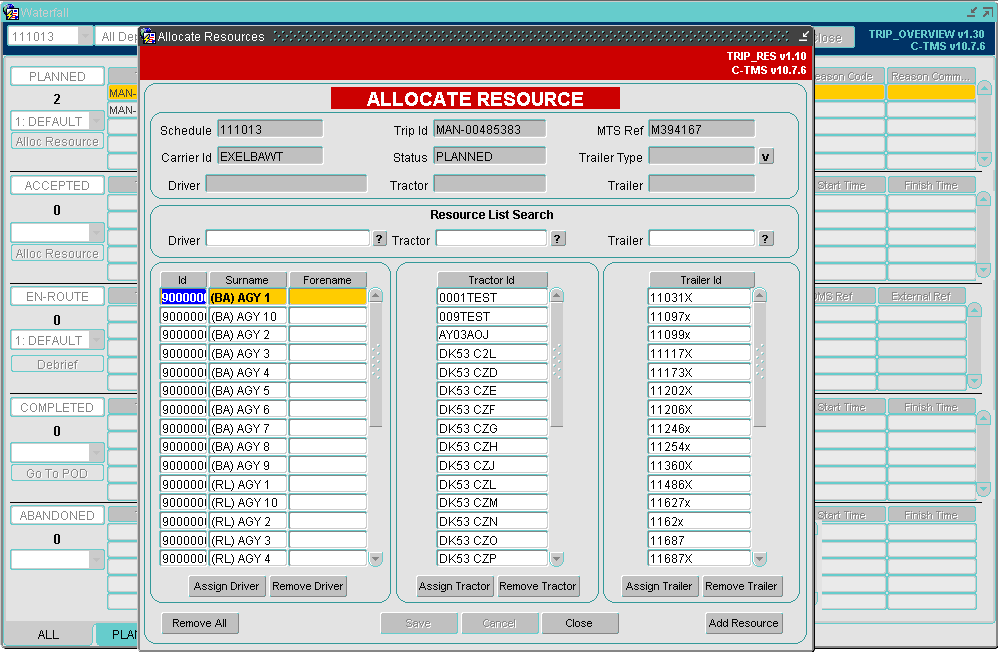The width and height of the screenshot is (998, 652).
Task: Select trailer 11360X
Action: click(699, 465)
